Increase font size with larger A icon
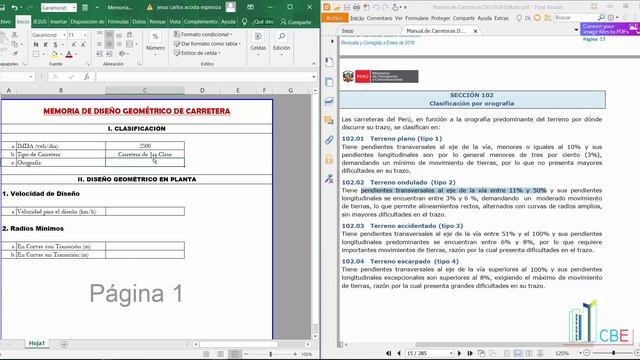The width and height of the screenshot is (640, 360). pos(74,44)
